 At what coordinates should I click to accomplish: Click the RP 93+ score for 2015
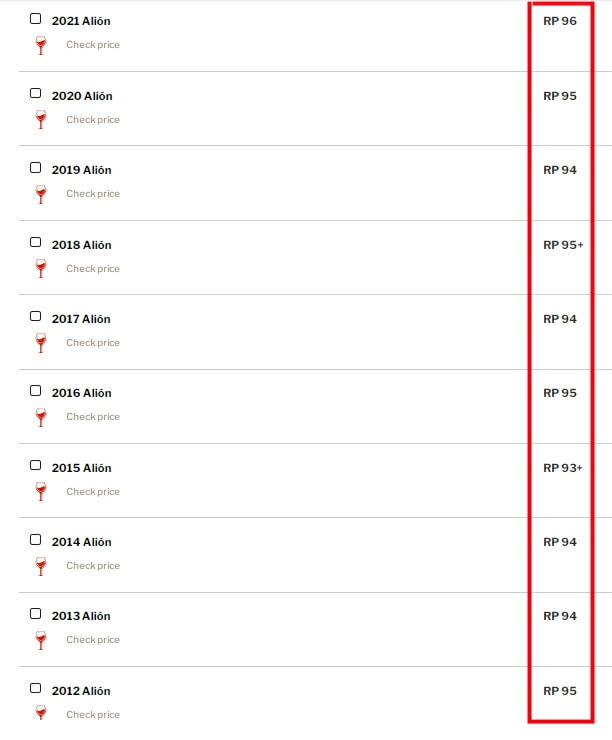[x=563, y=468]
